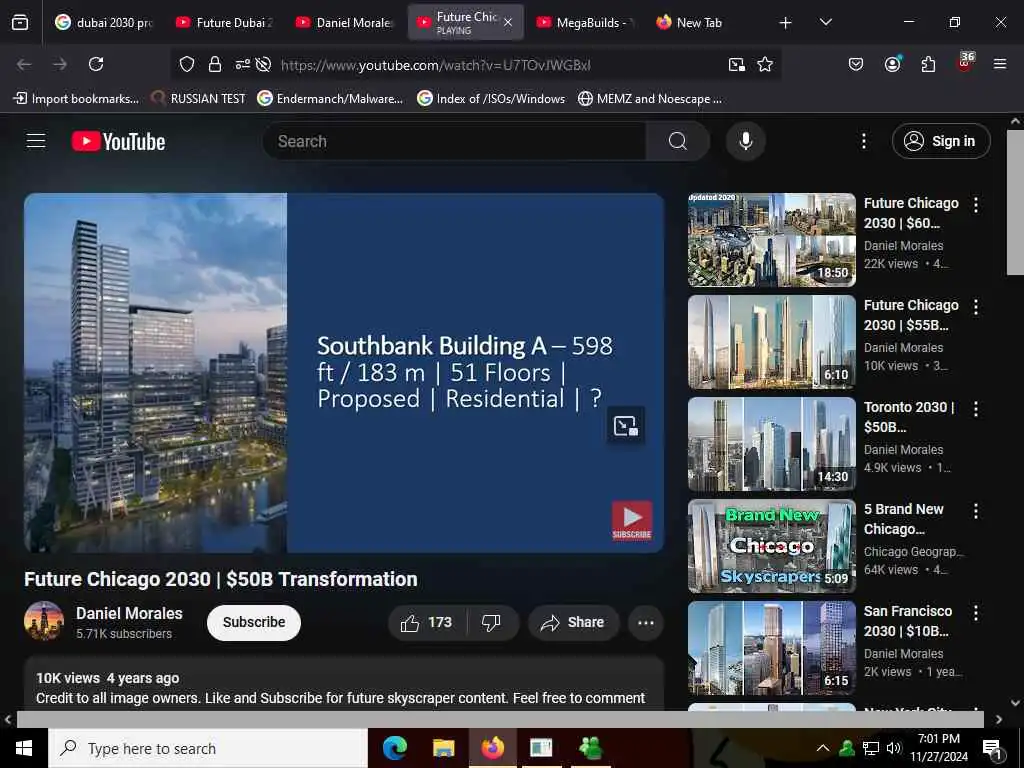The width and height of the screenshot is (1024, 768).
Task: Switch to MegaBuilds tab
Action: pos(585,22)
